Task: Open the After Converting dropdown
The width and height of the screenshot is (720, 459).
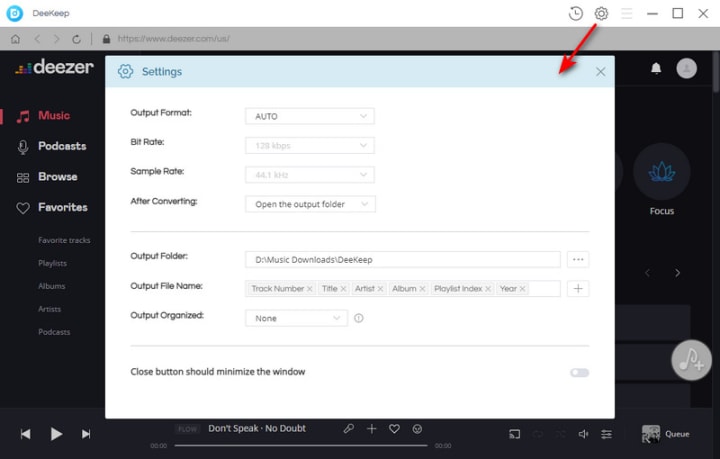Action: (x=310, y=204)
